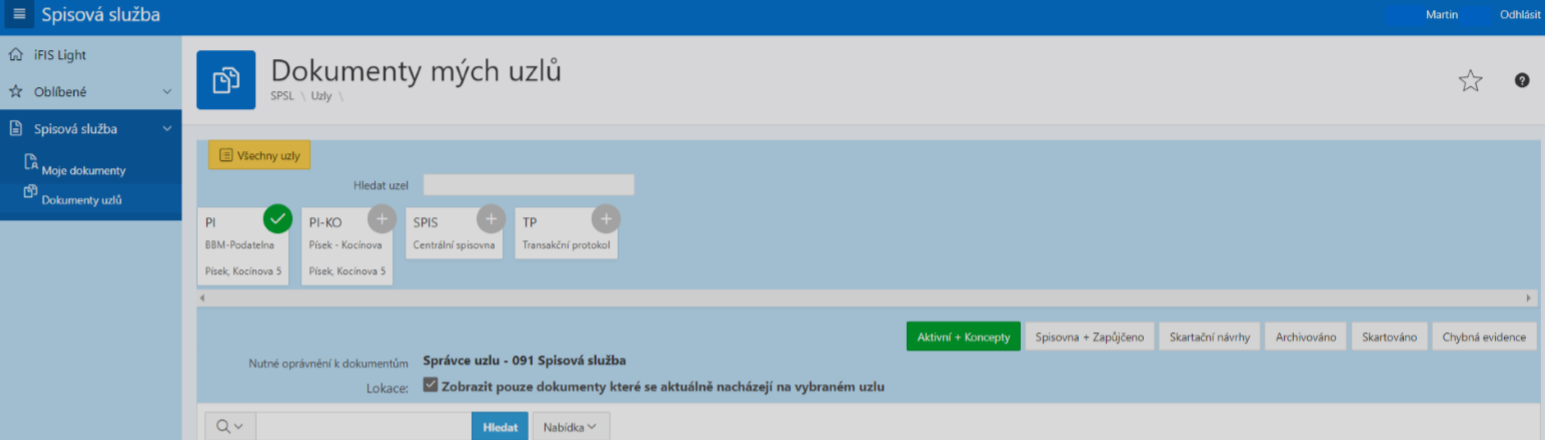The width and height of the screenshot is (1545, 440).
Task: Select the PI-KO Písek - Kocínova card
Action: tap(347, 247)
